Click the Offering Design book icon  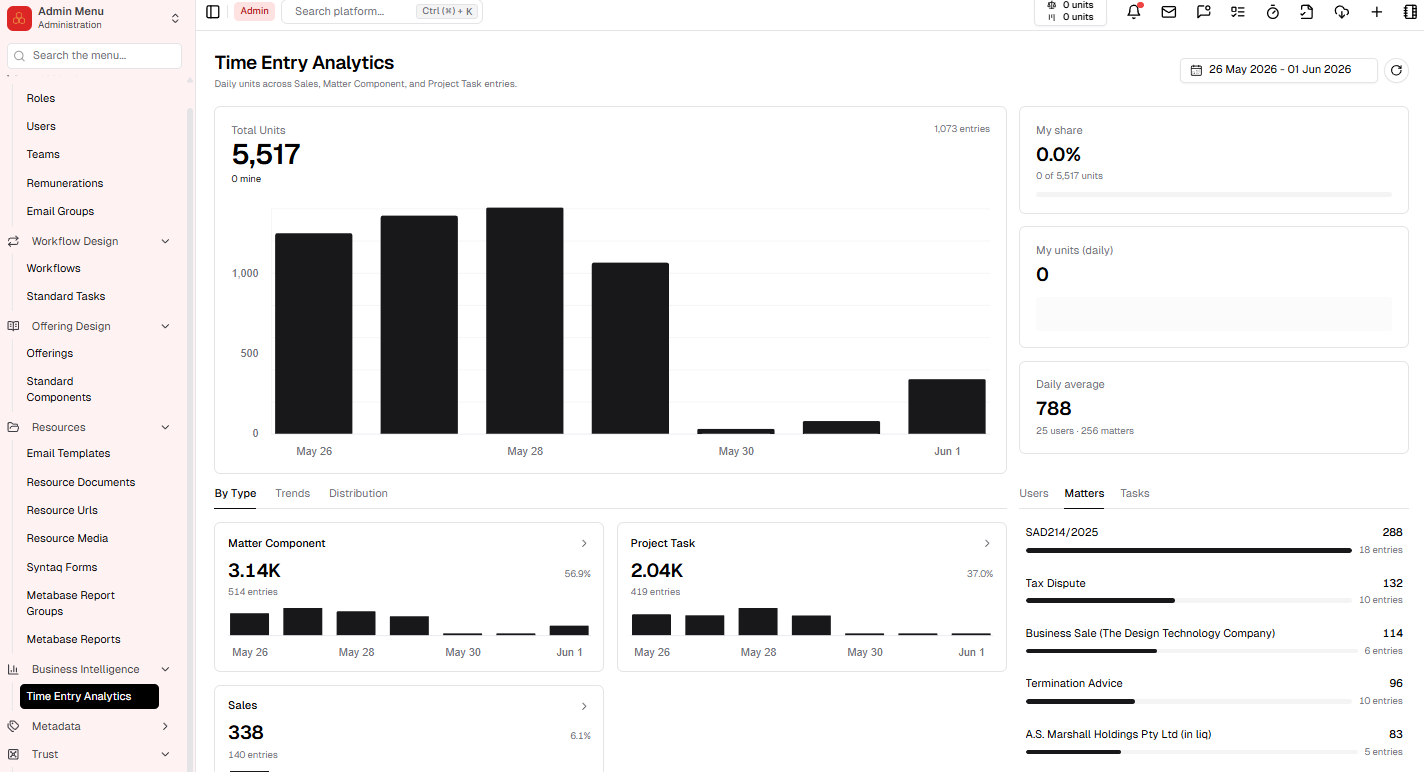(13, 326)
